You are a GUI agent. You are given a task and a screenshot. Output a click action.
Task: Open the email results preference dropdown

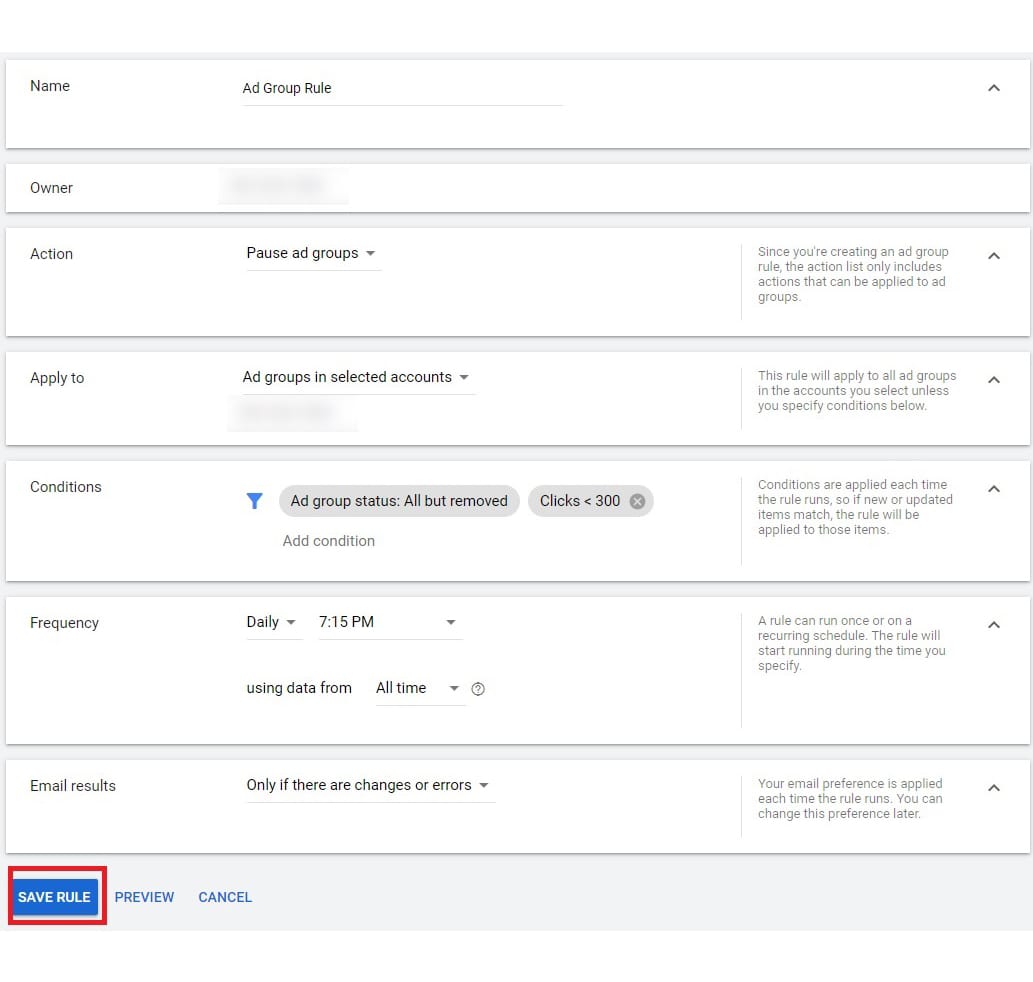point(367,786)
